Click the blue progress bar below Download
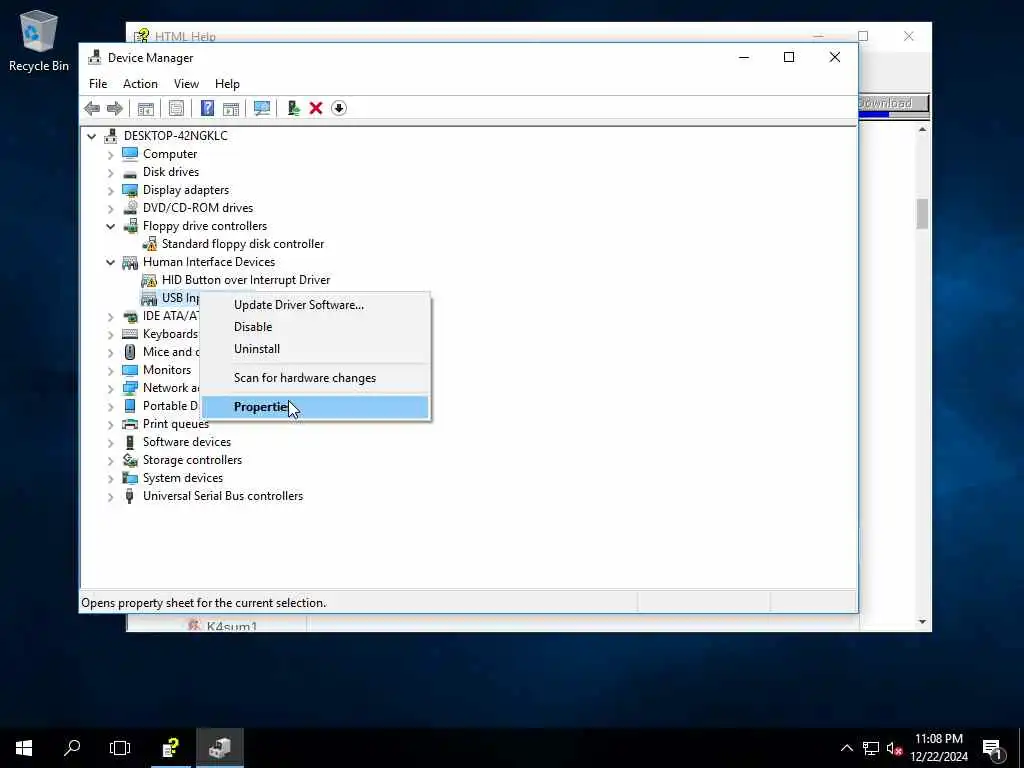This screenshot has height=768, width=1024. [x=874, y=114]
